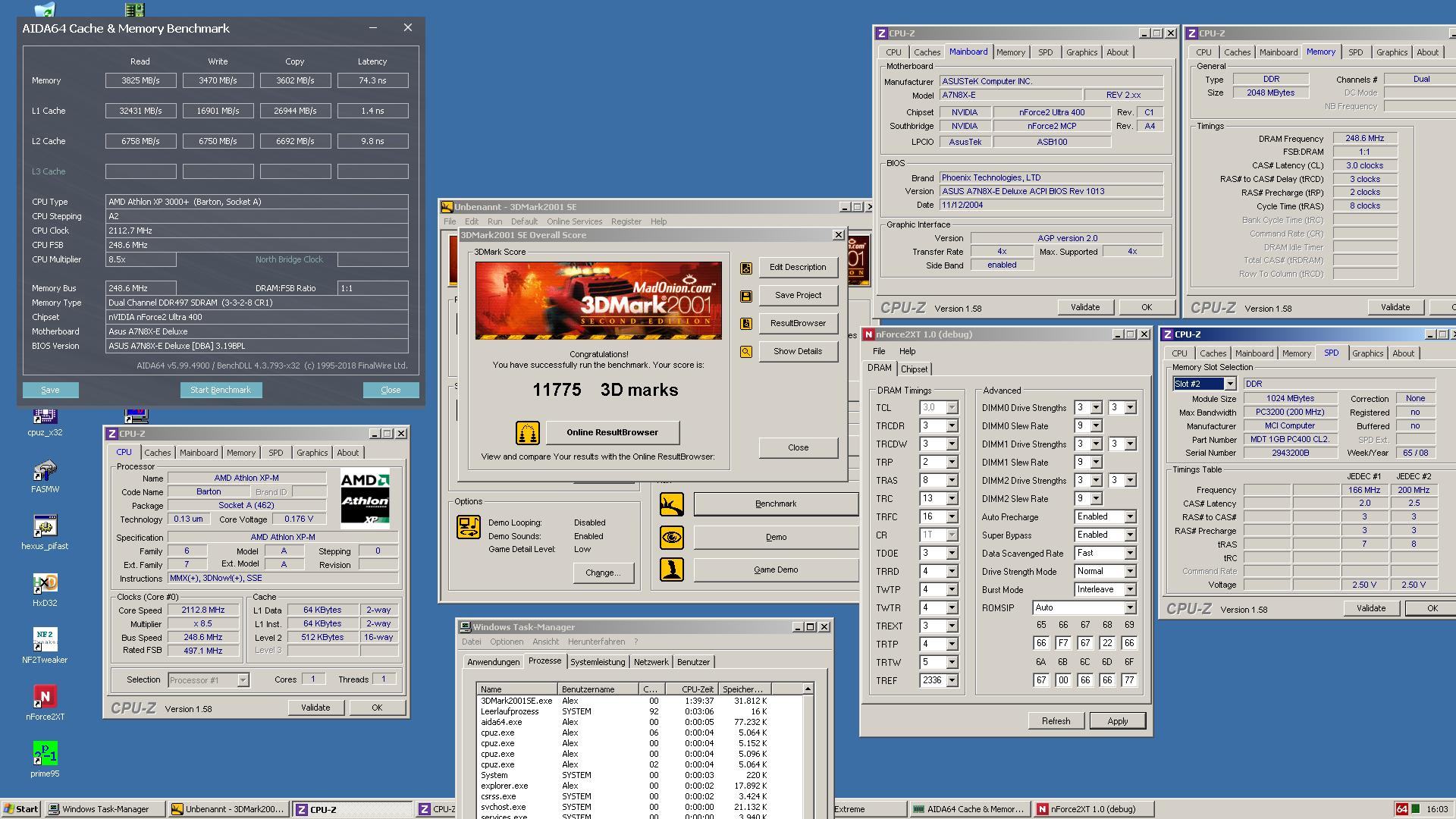Switch to Windows Task-Manager from the taskbar

coord(105,809)
